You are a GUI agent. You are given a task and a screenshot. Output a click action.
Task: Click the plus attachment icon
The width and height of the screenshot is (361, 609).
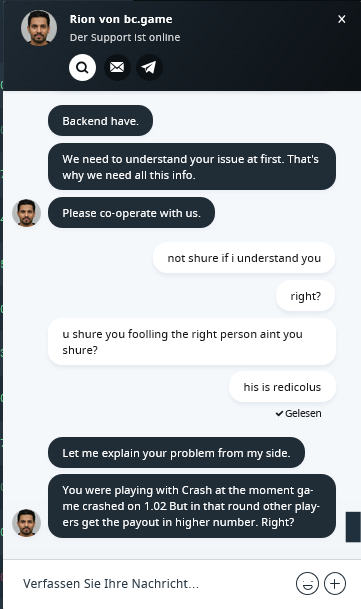pos(335,583)
